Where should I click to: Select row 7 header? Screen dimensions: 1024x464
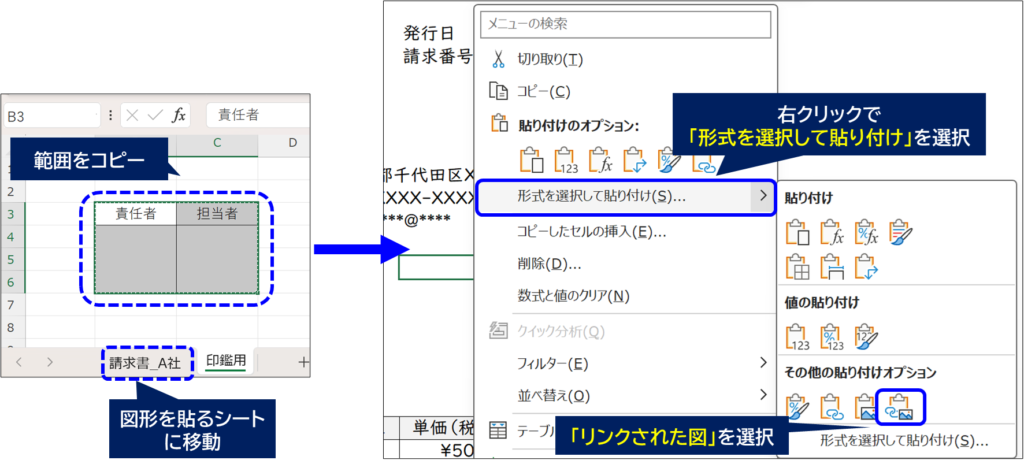click(x=12, y=305)
